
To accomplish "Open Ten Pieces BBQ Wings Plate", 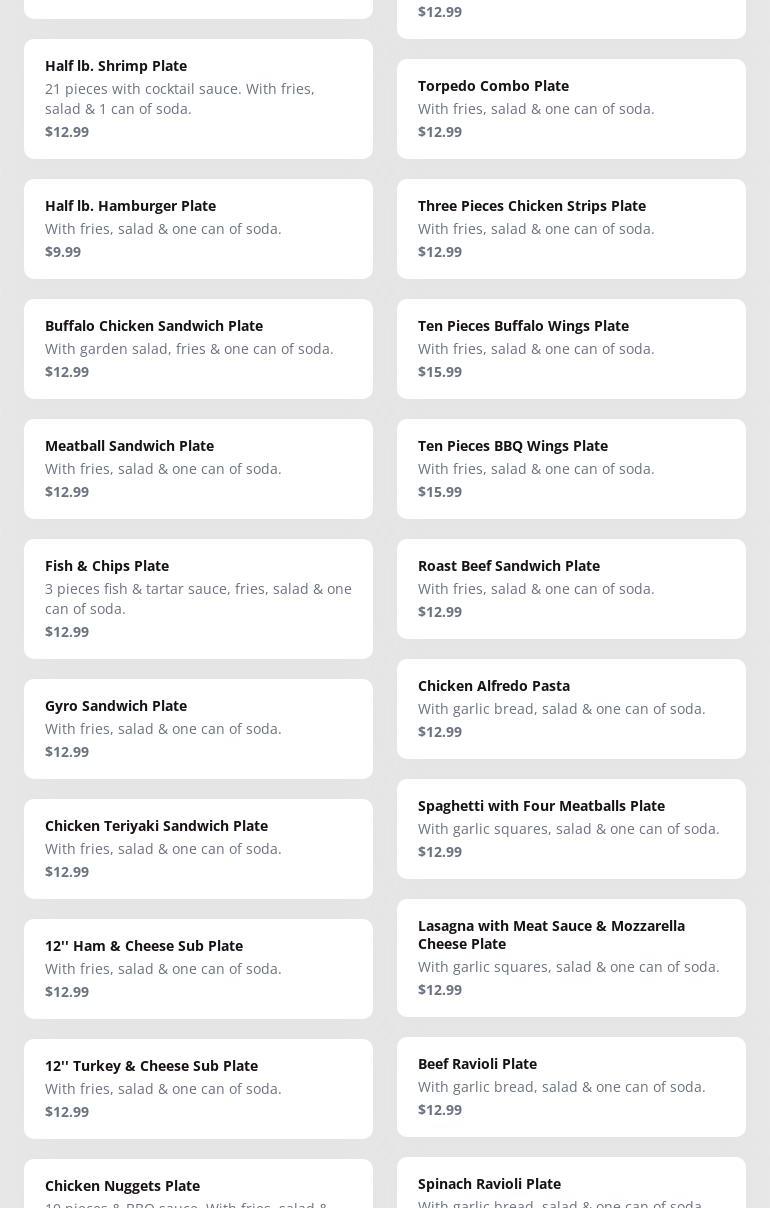I will pos(571,468).
